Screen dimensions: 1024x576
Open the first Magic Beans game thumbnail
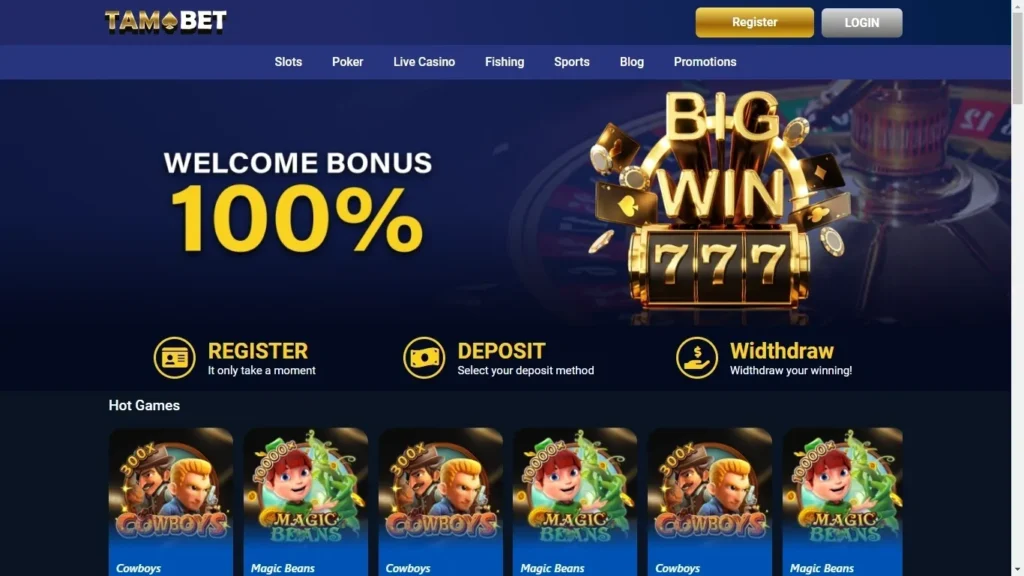306,502
